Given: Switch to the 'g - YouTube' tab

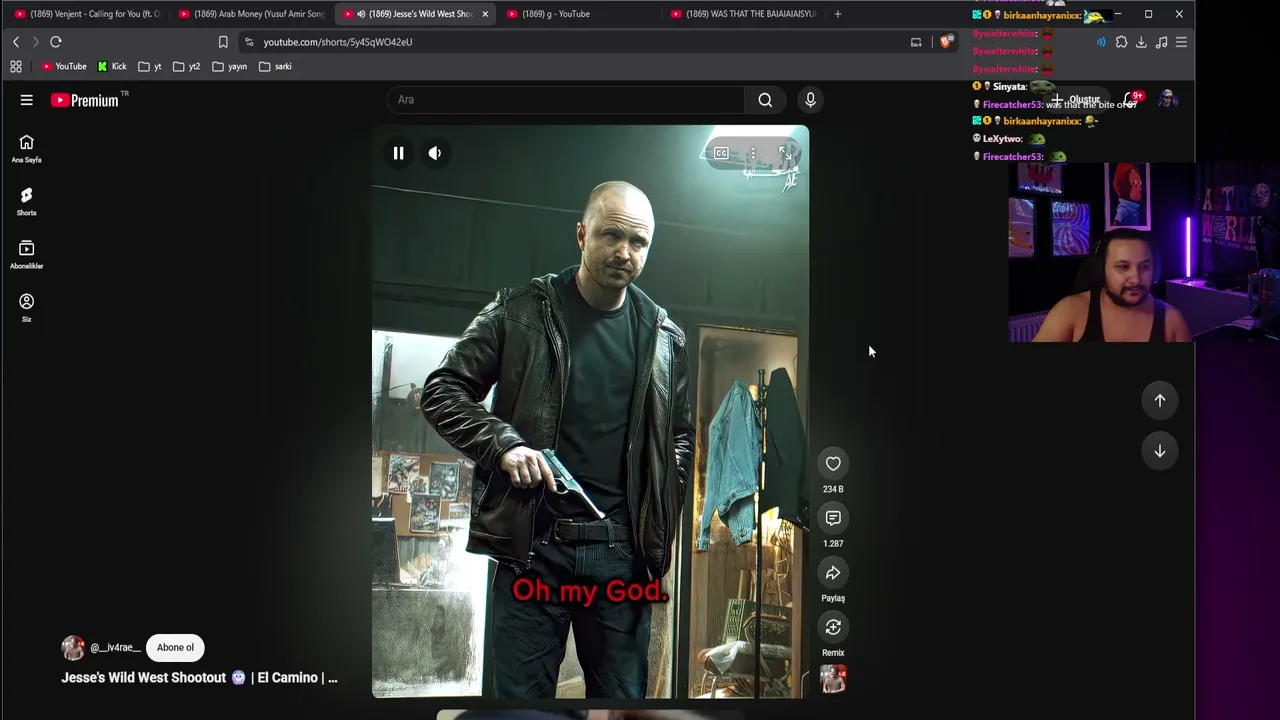Looking at the screenshot, I should click(580, 14).
